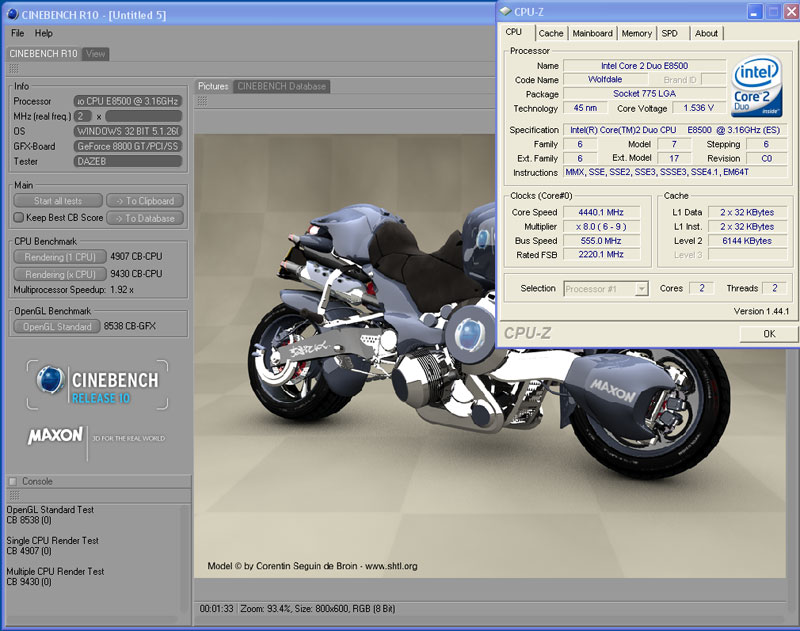The height and width of the screenshot is (631, 800).
Task: Click the Name field Intel Core 2 Duo E8500
Action: (x=644, y=66)
